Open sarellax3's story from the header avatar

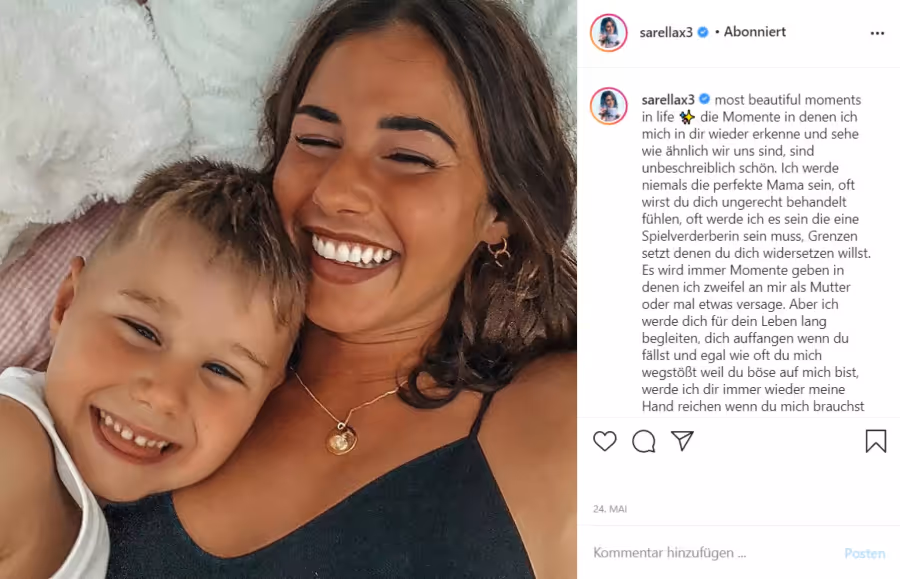coord(608,33)
